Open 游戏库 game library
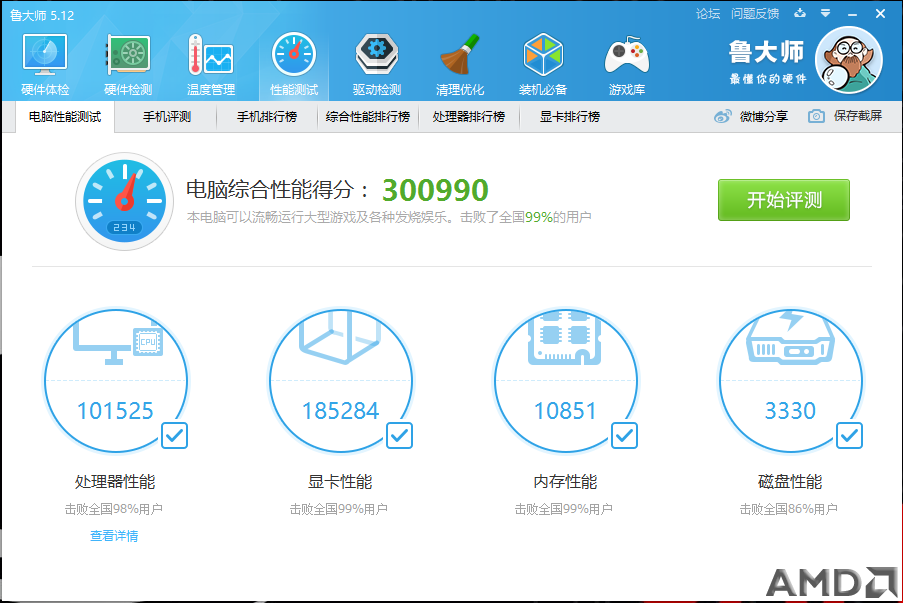 click(x=627, y=65)
